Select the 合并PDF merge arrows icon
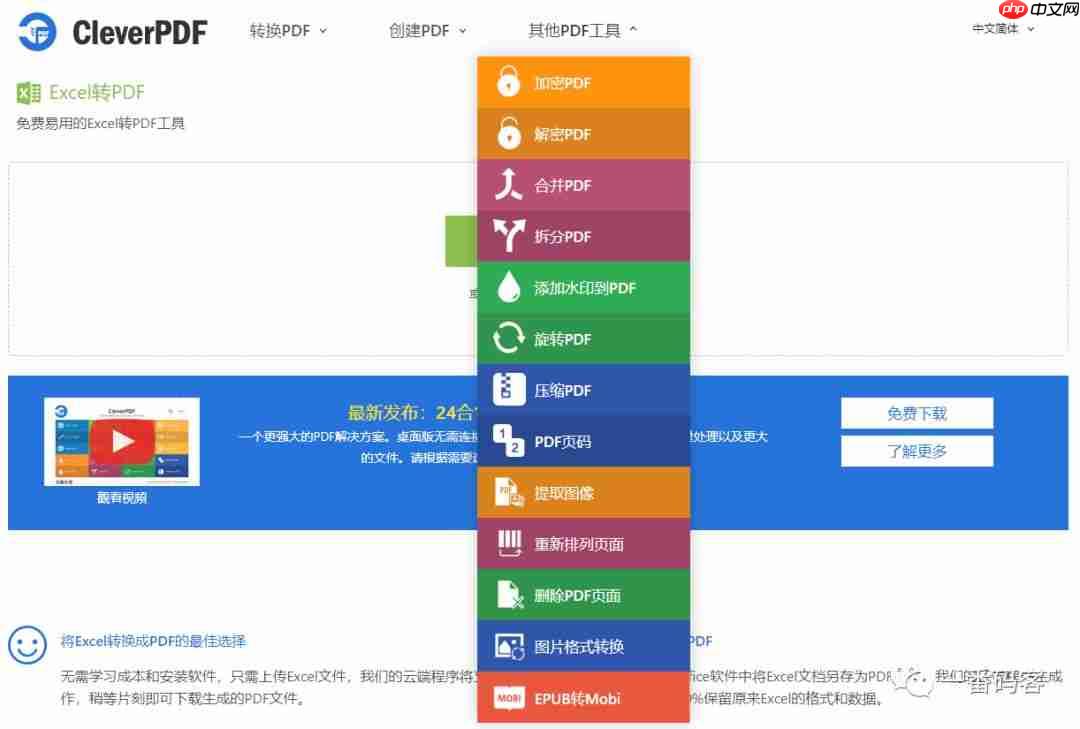Screen dimensions: 1080x729 [x=508, y=185]
